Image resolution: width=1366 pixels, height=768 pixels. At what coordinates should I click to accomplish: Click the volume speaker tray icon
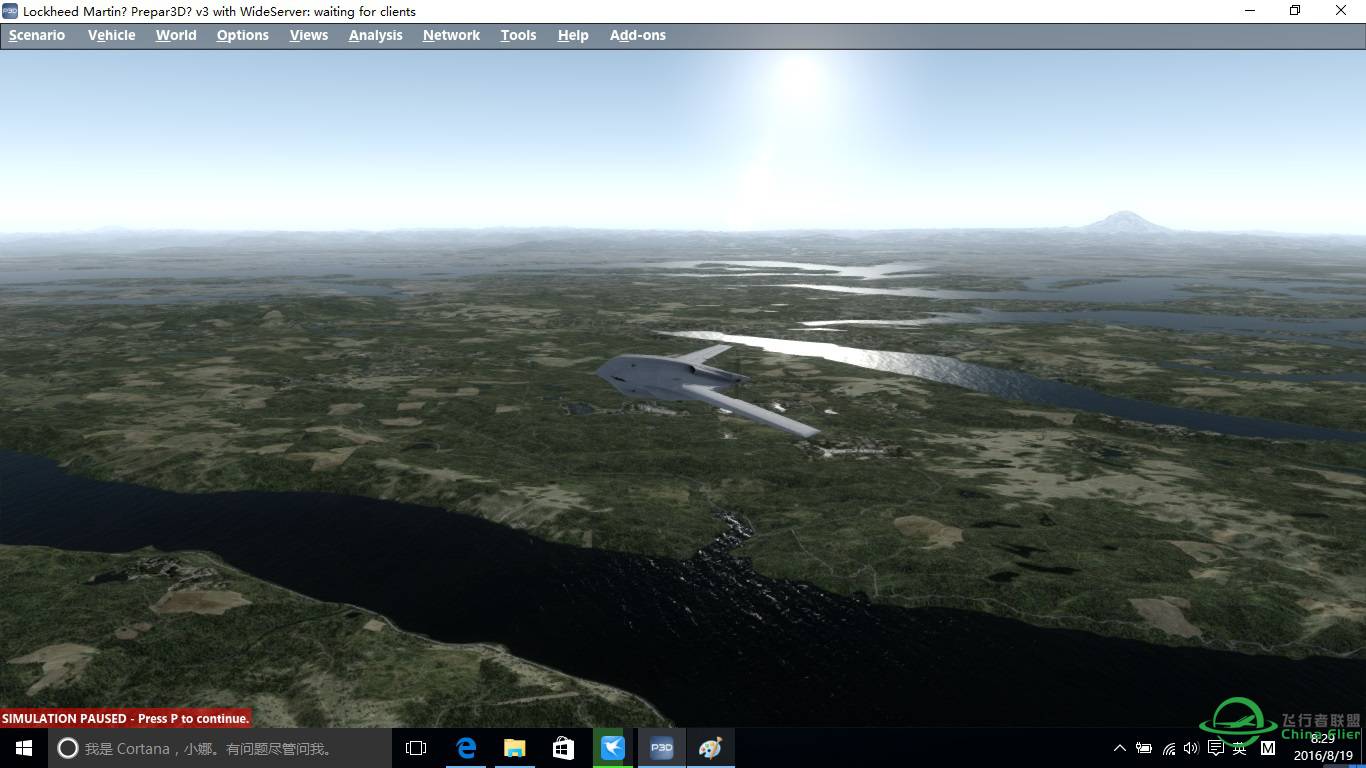tap(1191, 748)
